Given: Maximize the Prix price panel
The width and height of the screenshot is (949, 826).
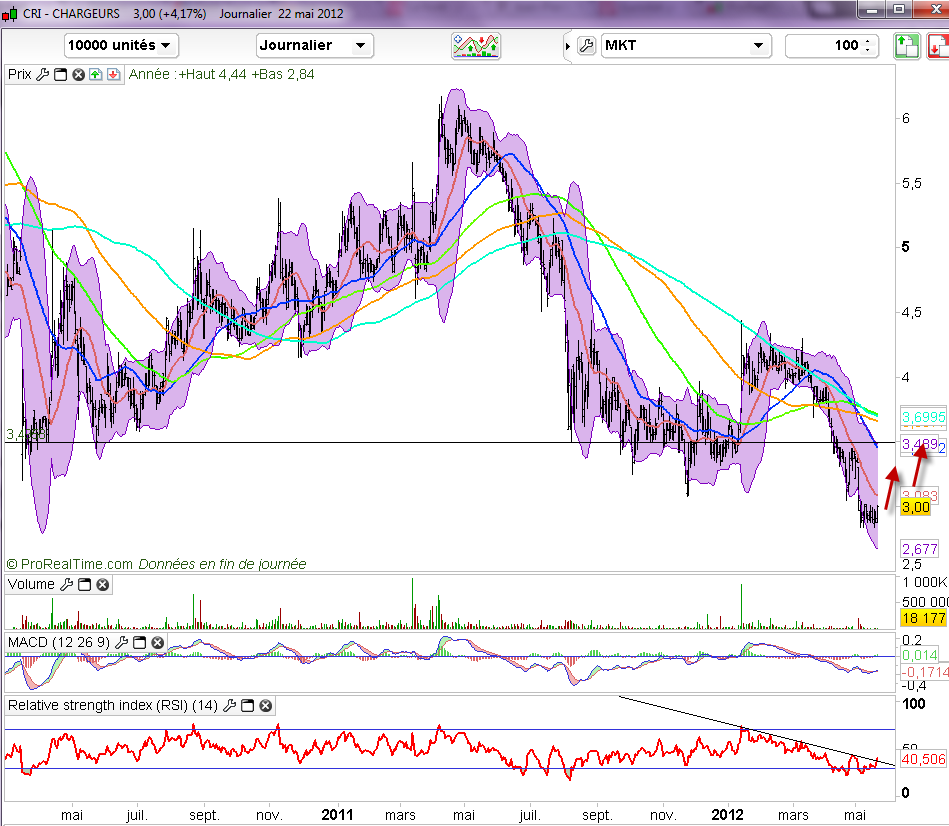Looking at the screenshot, I should click(x=60, y=74).
